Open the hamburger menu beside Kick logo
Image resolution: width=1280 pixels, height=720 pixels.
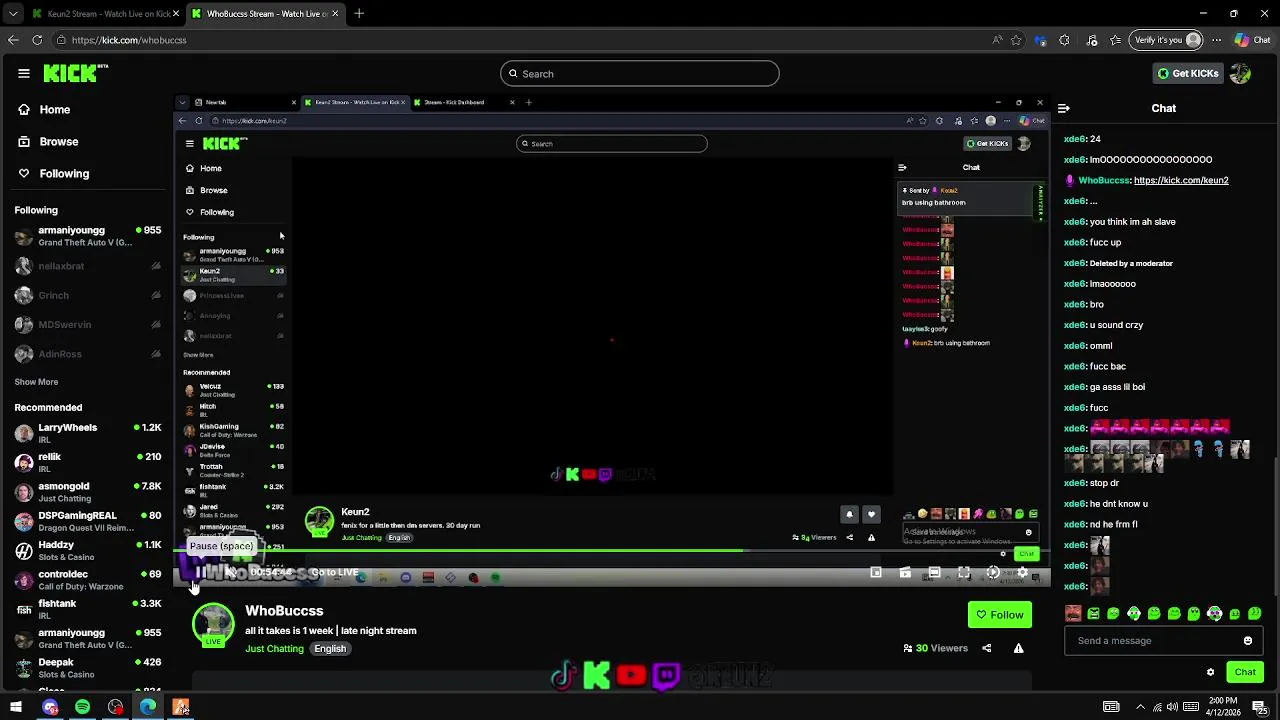[24, 73]
